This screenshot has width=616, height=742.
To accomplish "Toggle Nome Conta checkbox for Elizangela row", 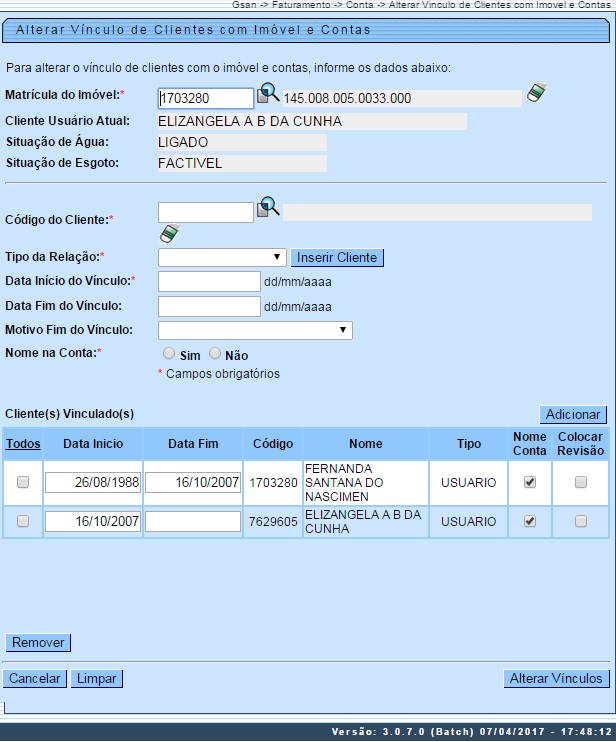I will pos(530,521).
